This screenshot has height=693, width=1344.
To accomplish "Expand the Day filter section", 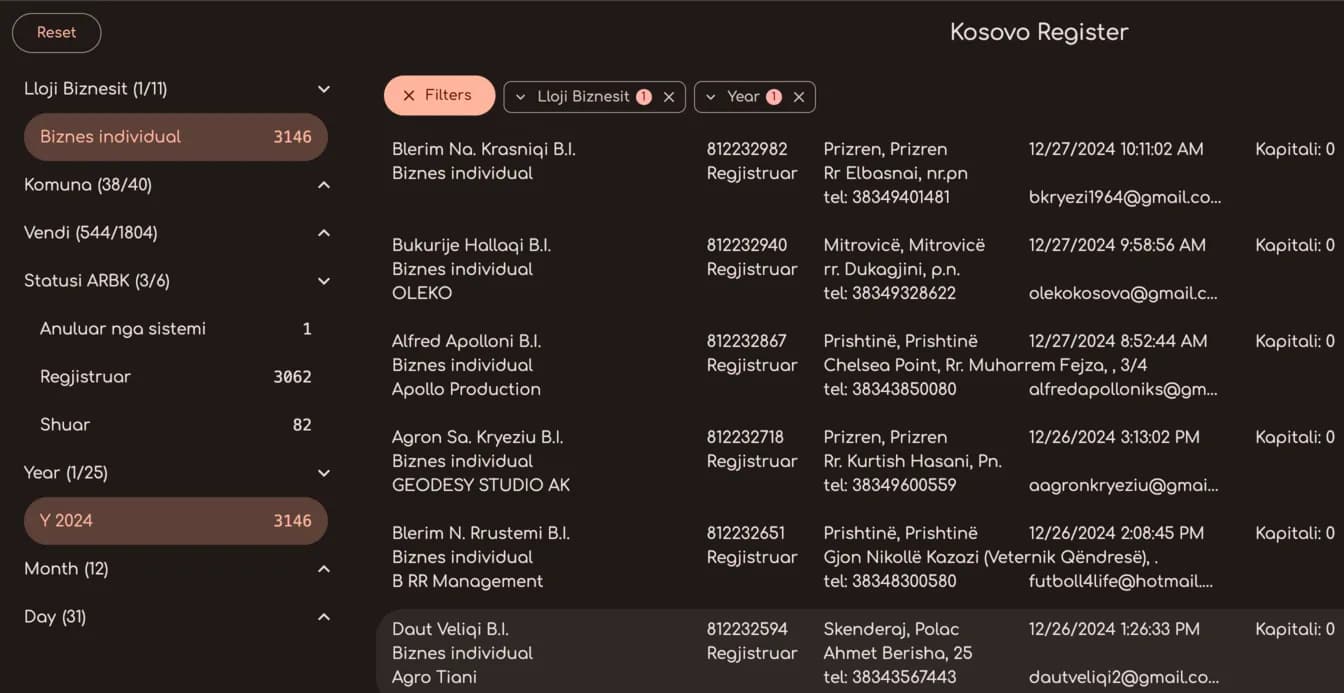I will tap(323, 617).
